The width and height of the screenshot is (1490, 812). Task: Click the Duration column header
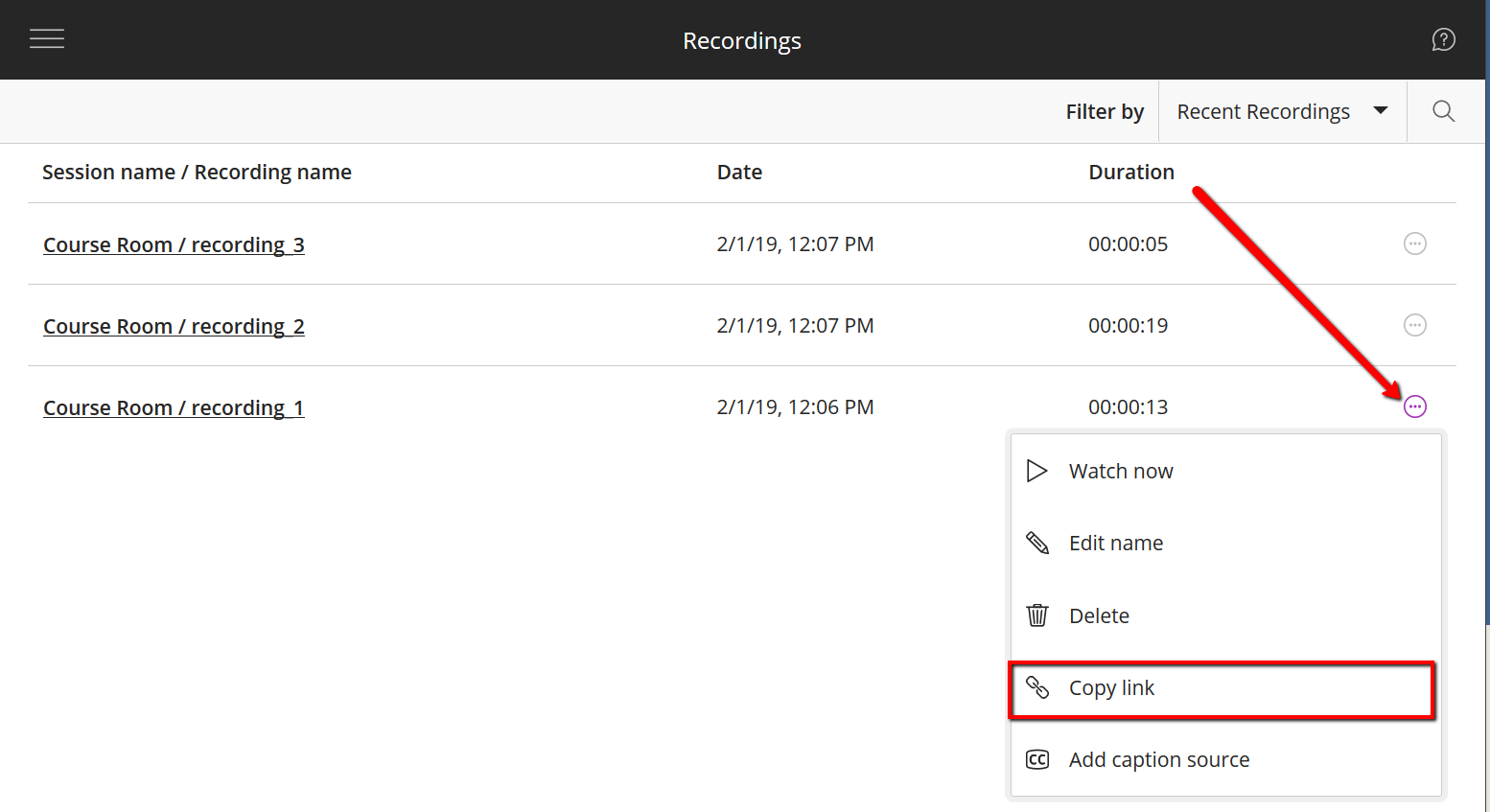(x=1130, y=172)
